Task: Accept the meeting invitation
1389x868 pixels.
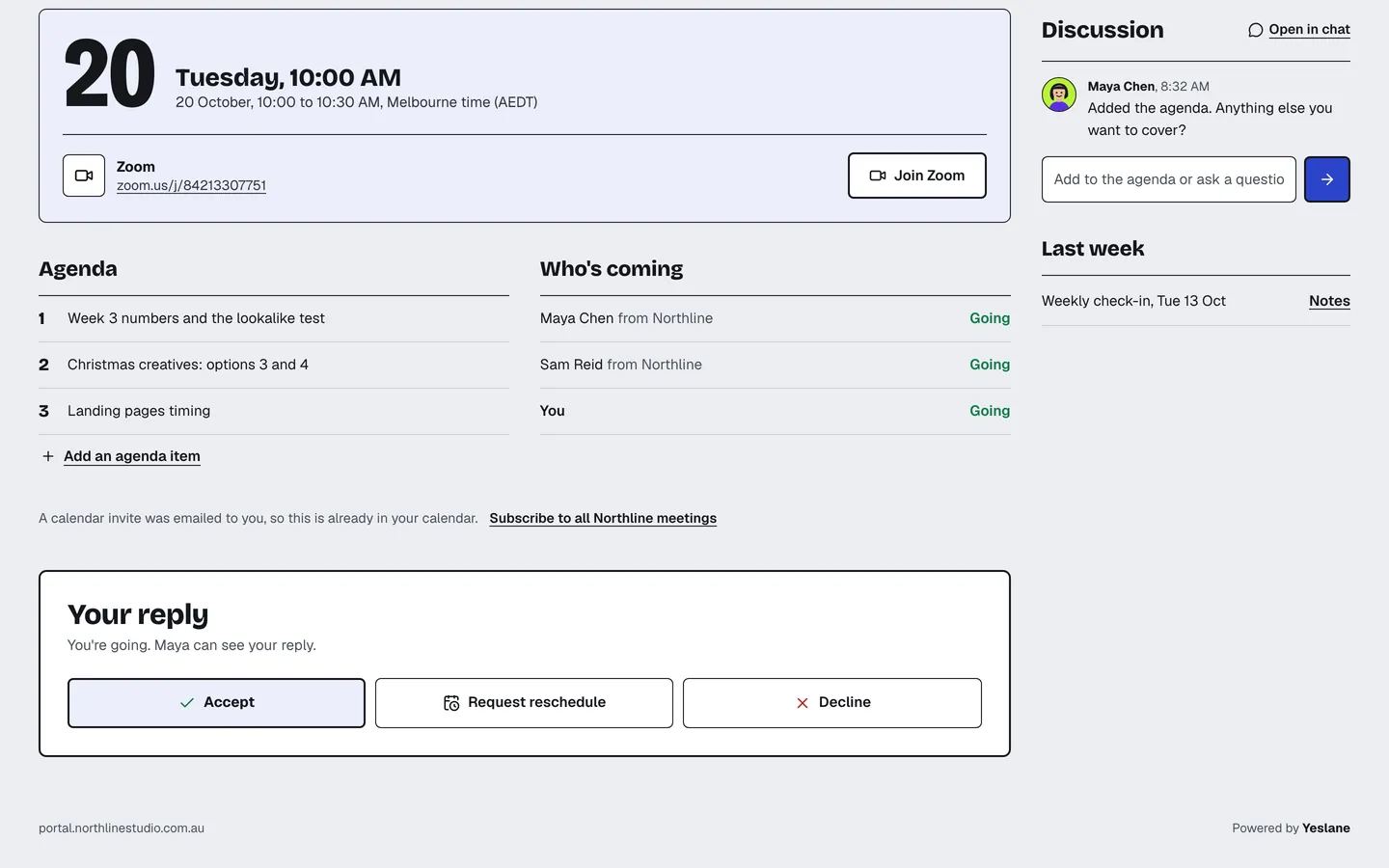Action: point(216,703)
